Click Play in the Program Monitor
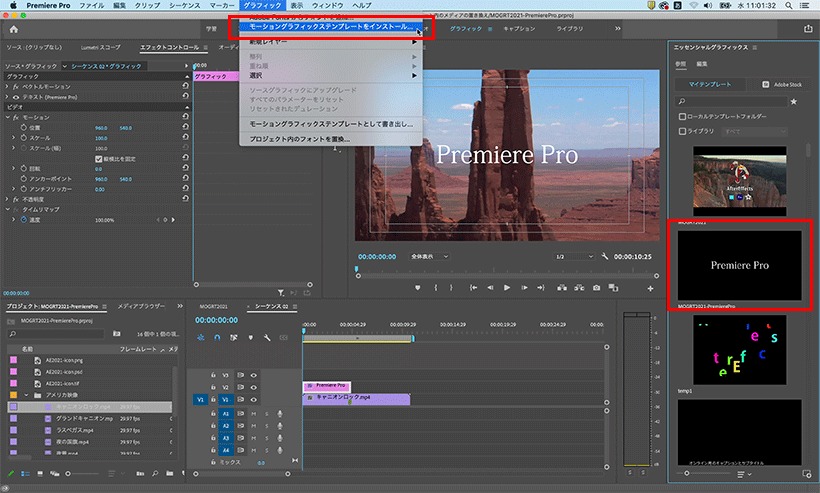The image size is (820, 493). coord(507,288)
